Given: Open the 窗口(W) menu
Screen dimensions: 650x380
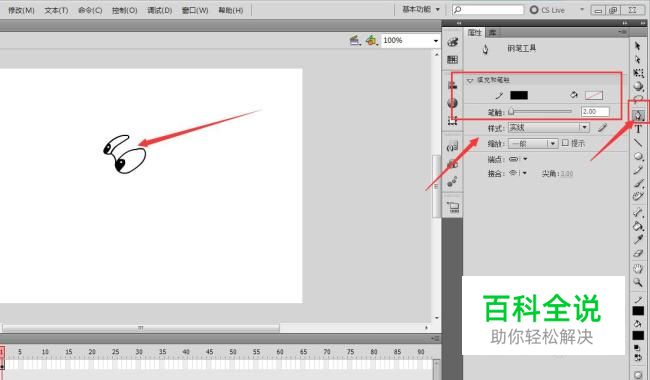Looking at the screenshot, I should (195, 10).
